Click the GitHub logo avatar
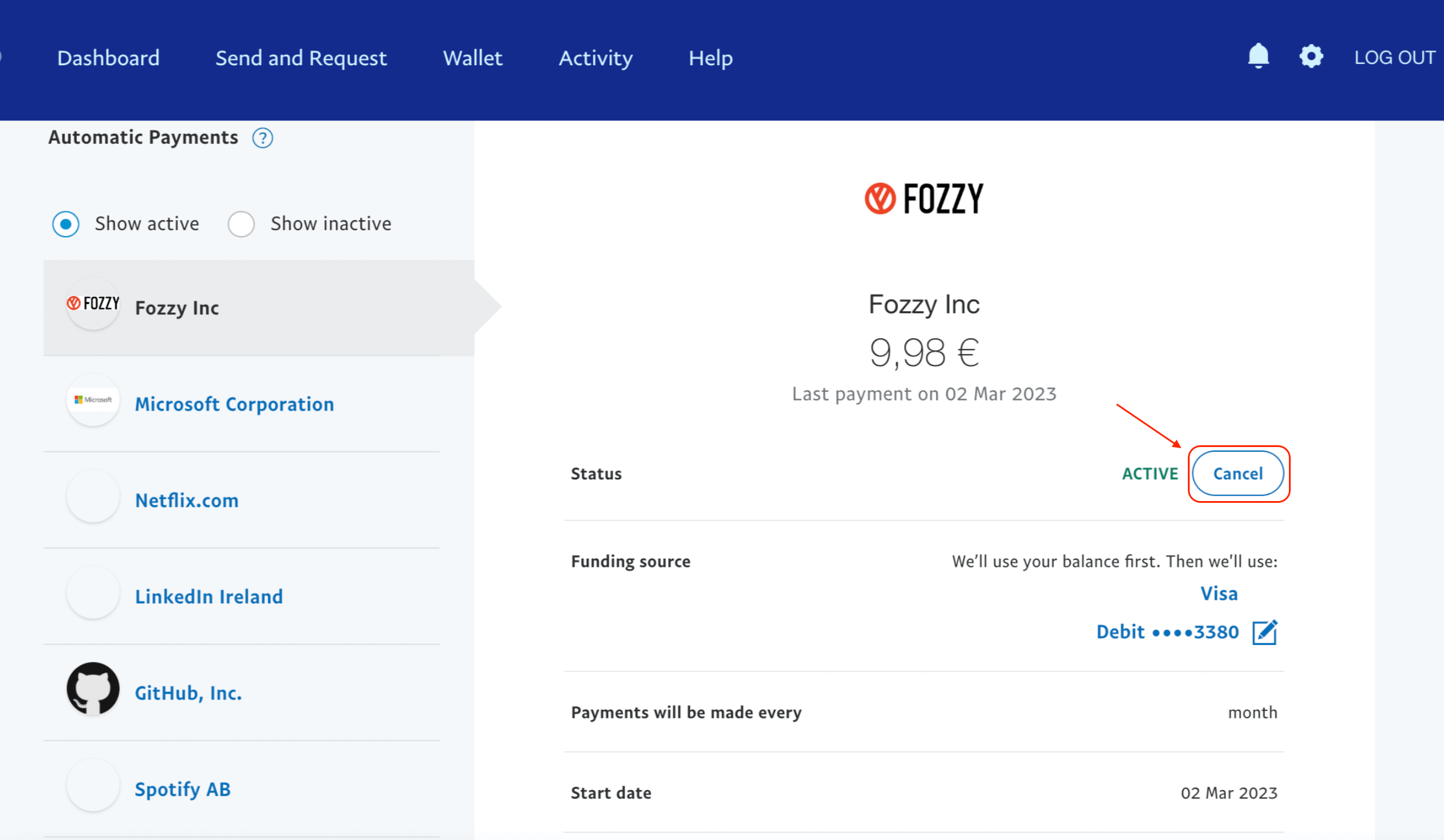The image size is (1444, 840). (93, 688)
